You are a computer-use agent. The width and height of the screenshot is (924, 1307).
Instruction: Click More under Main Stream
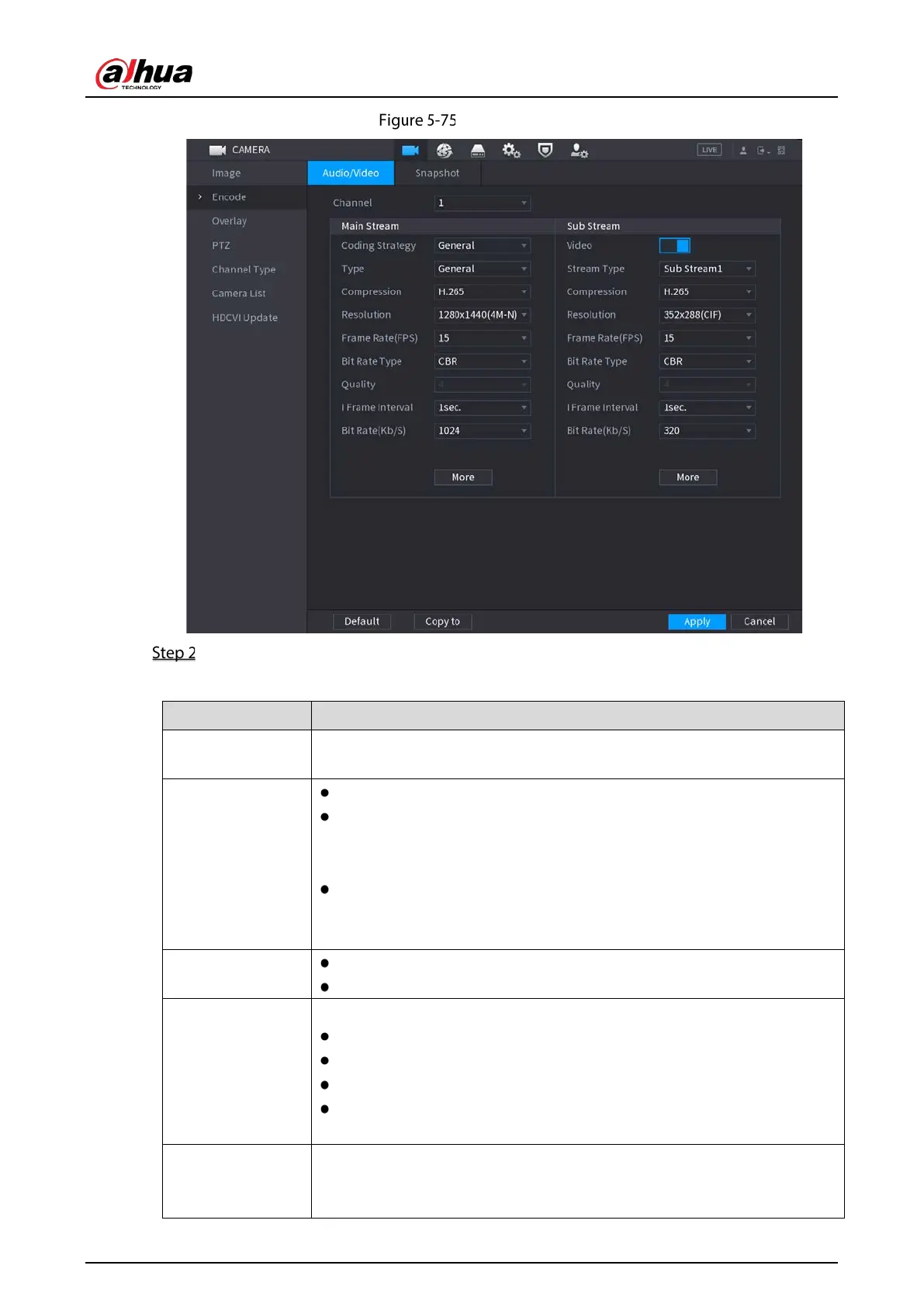pos(463,477)
